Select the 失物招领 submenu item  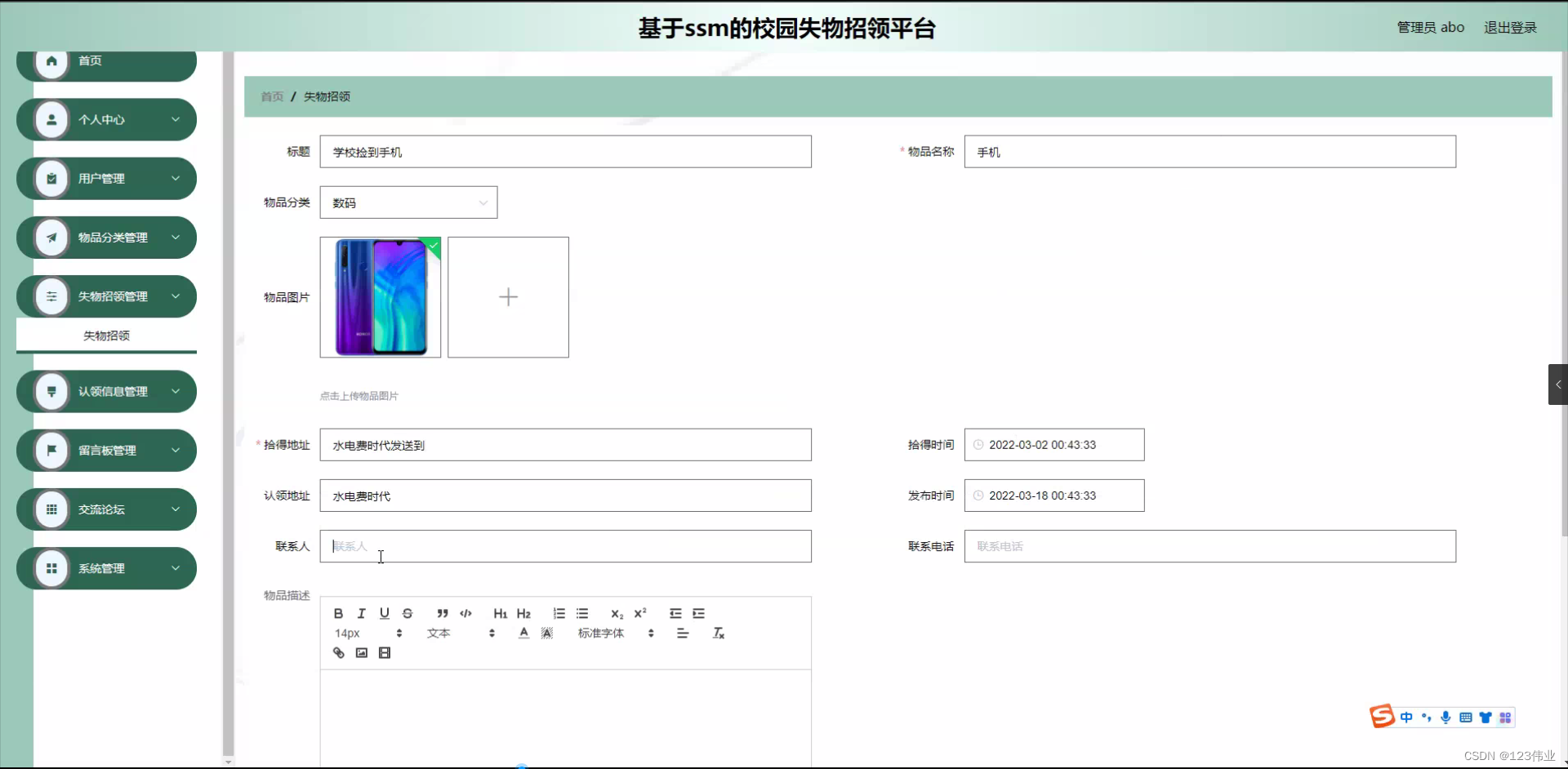106,335
